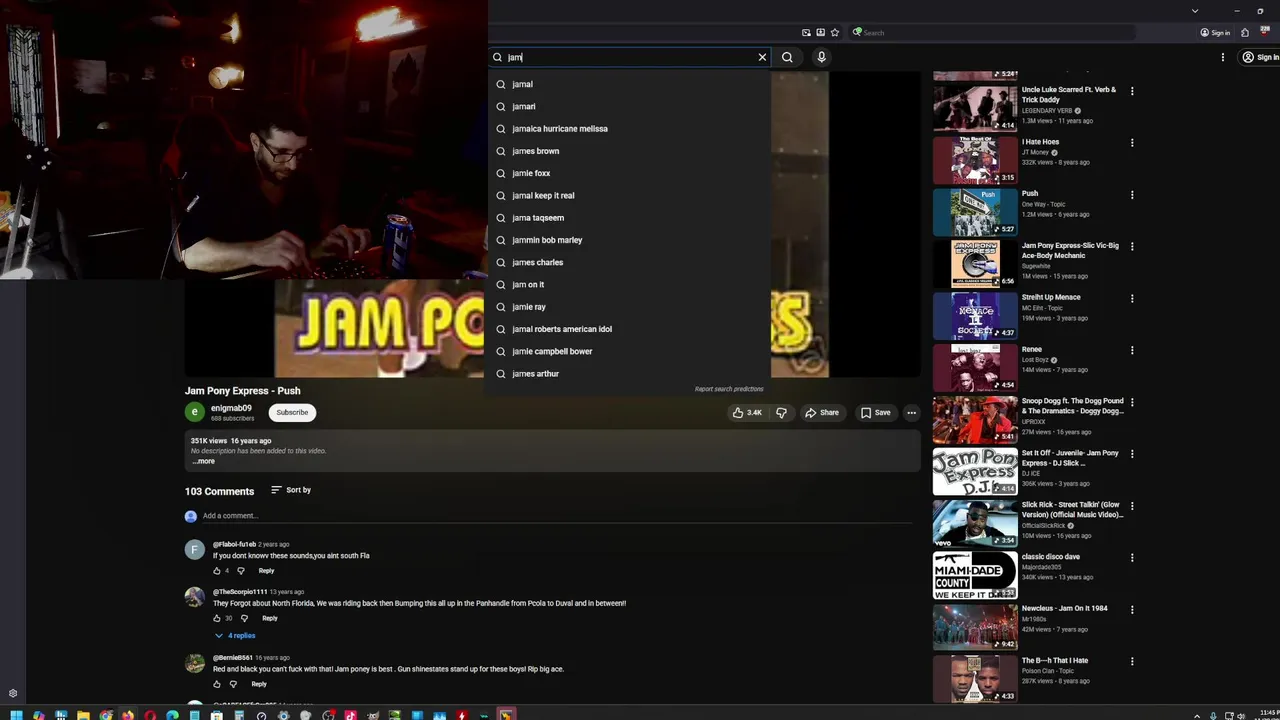Open Snoop Dogg Doggy Dogg World thumbnail
Viewport: 1280px width, 720px height.
click(975, 420)
